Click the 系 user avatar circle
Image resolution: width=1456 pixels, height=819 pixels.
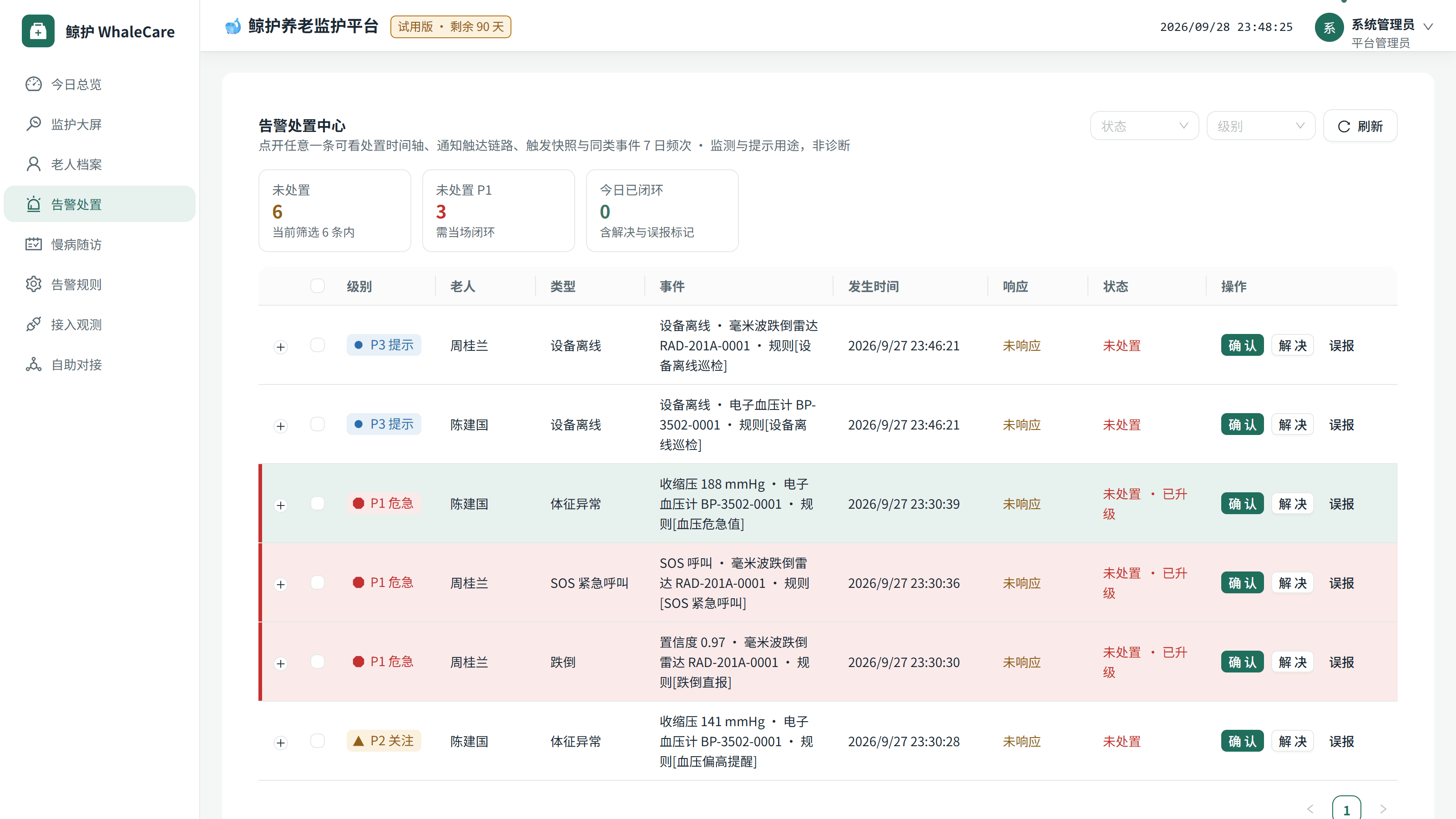pos(1329,28)
